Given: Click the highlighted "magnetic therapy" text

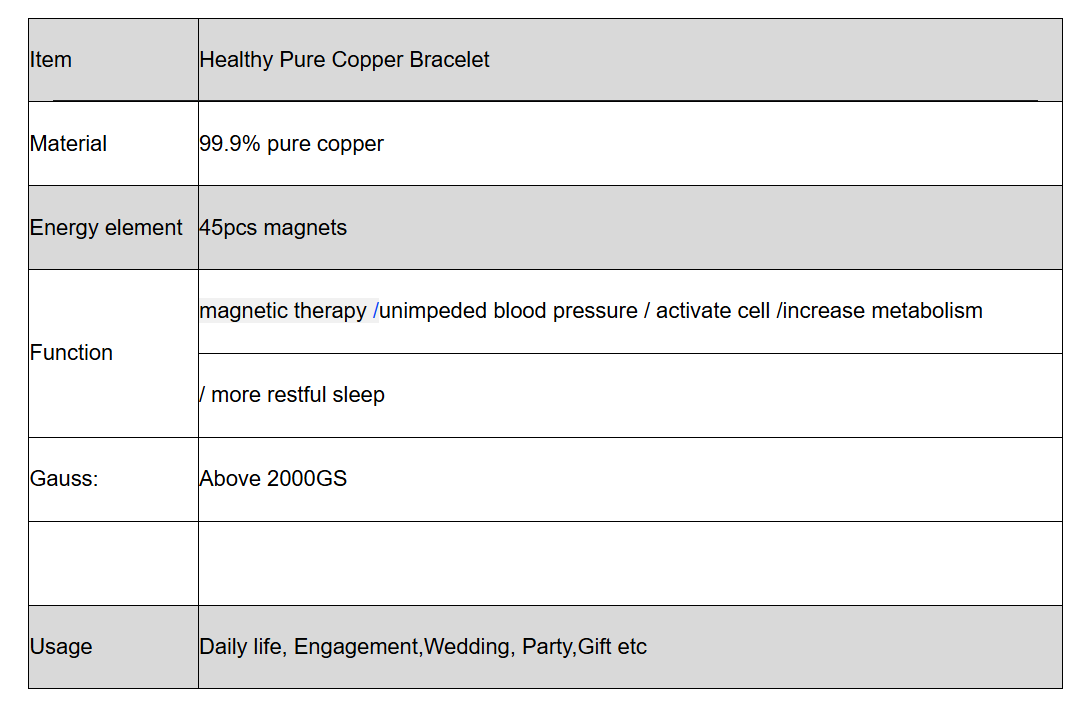Looking at the screenshot, I should (x=283, y=311).
